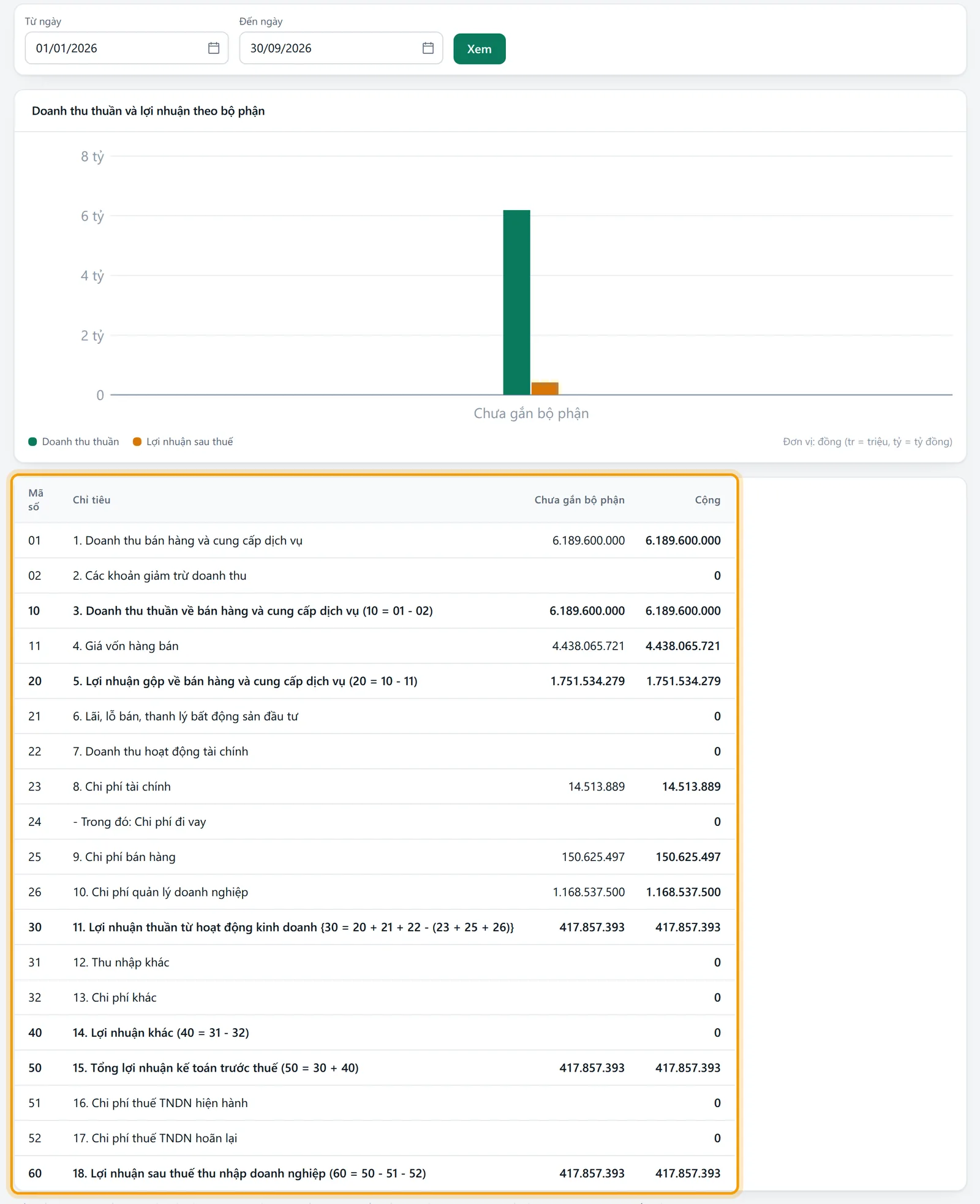Image resolution: width=980 pixels, height=1204 pixels.
Task: Open calendar picker for Từ ngày
Action: point(214,48)
